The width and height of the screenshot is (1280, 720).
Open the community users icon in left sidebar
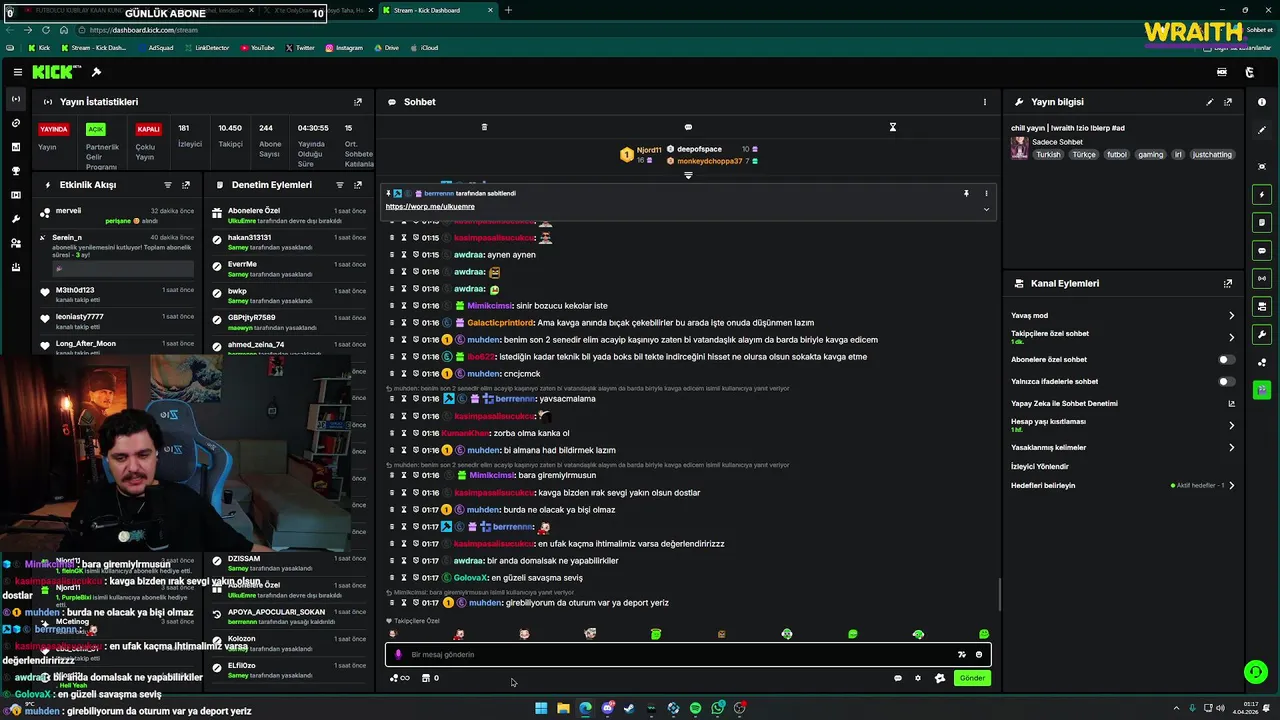pos(15,243)
